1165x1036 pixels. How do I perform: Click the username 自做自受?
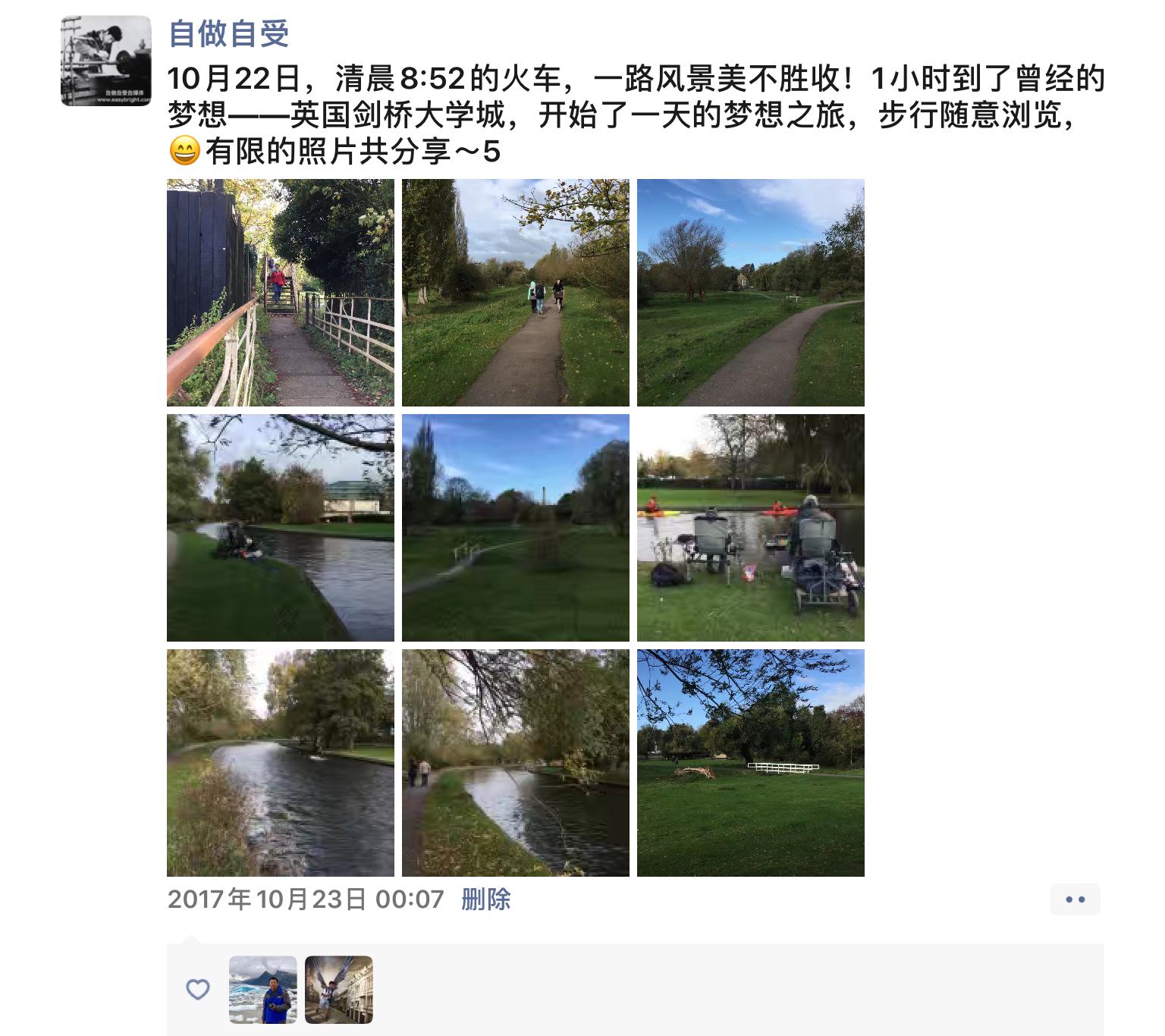tap(229, 33)
